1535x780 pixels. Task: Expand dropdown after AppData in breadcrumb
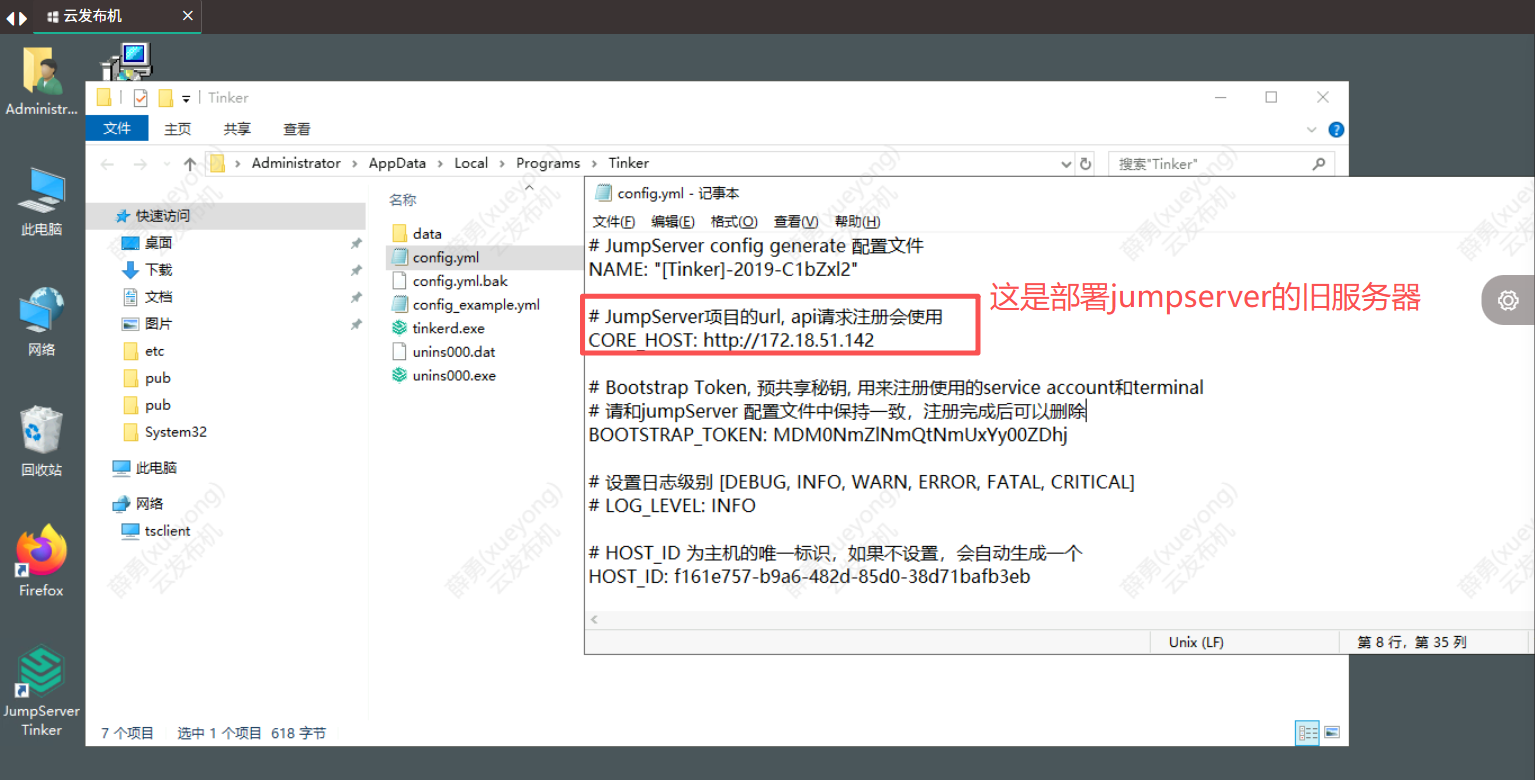[440, 163]
